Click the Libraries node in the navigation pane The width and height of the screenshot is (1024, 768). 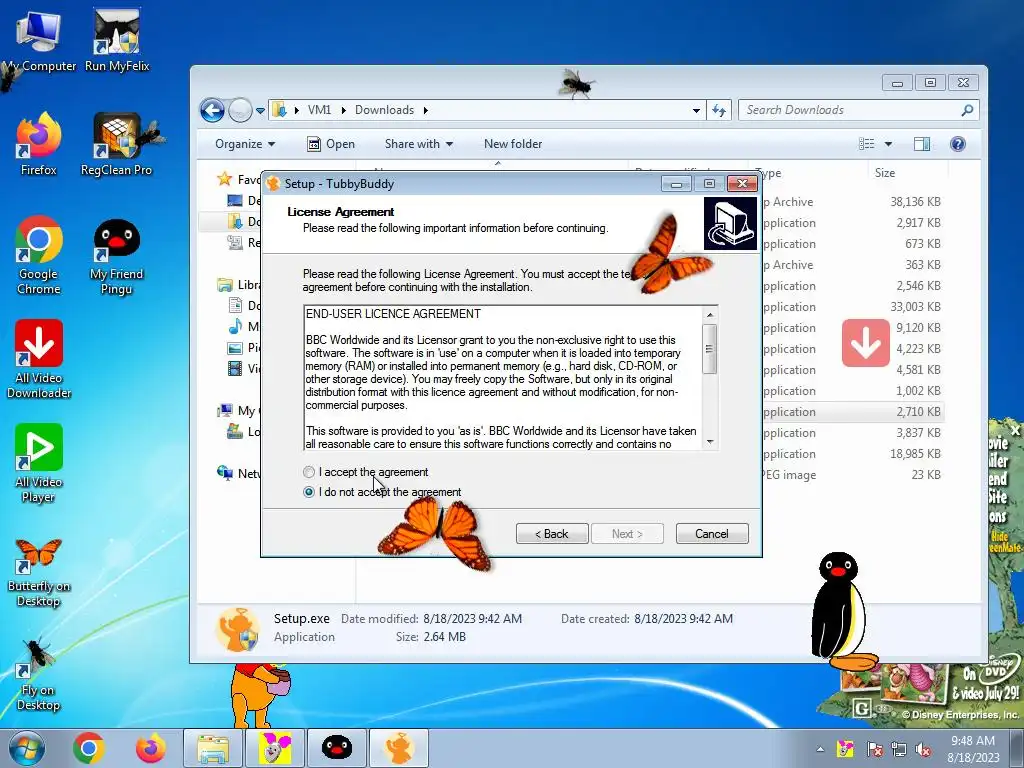[x=239, y=285]
